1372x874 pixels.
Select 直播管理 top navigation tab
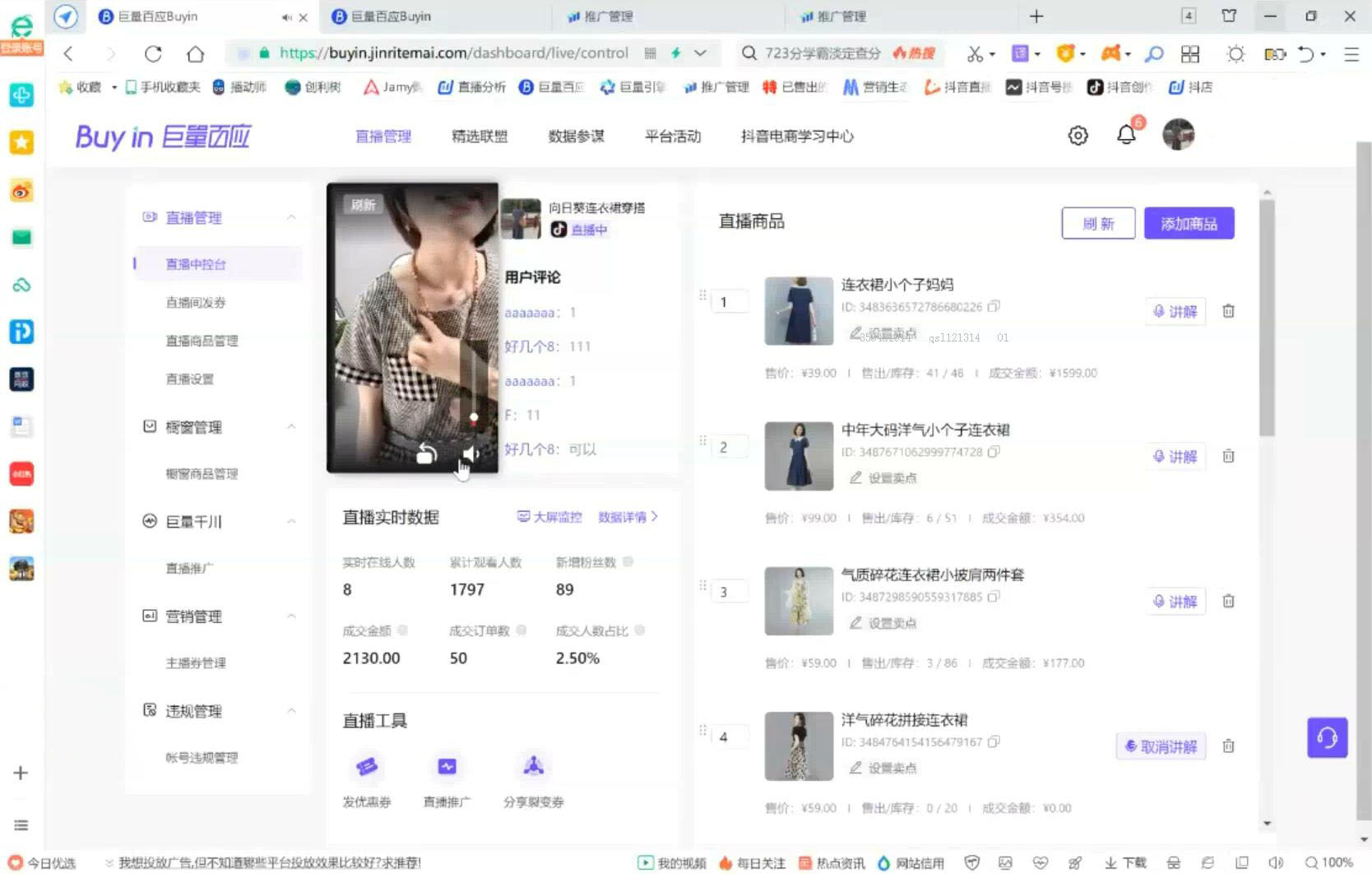point(383,136)
